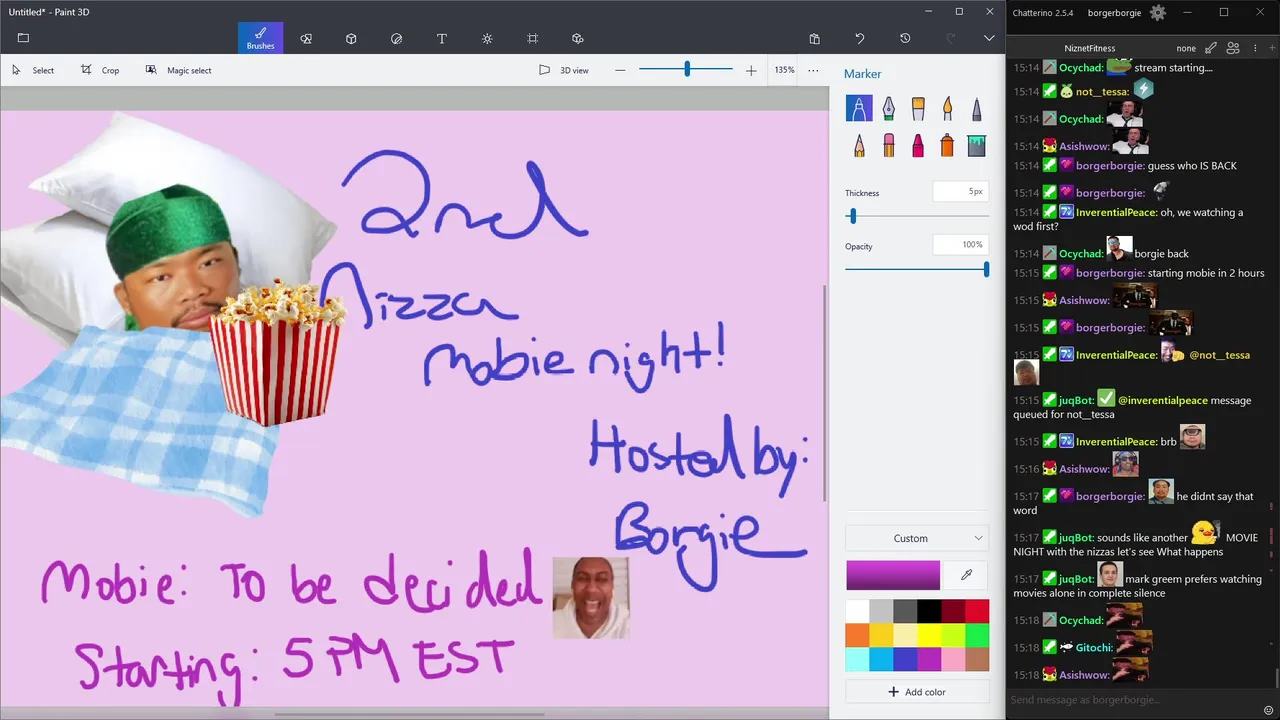Pick the light cyan color swatch

[857, 659]
